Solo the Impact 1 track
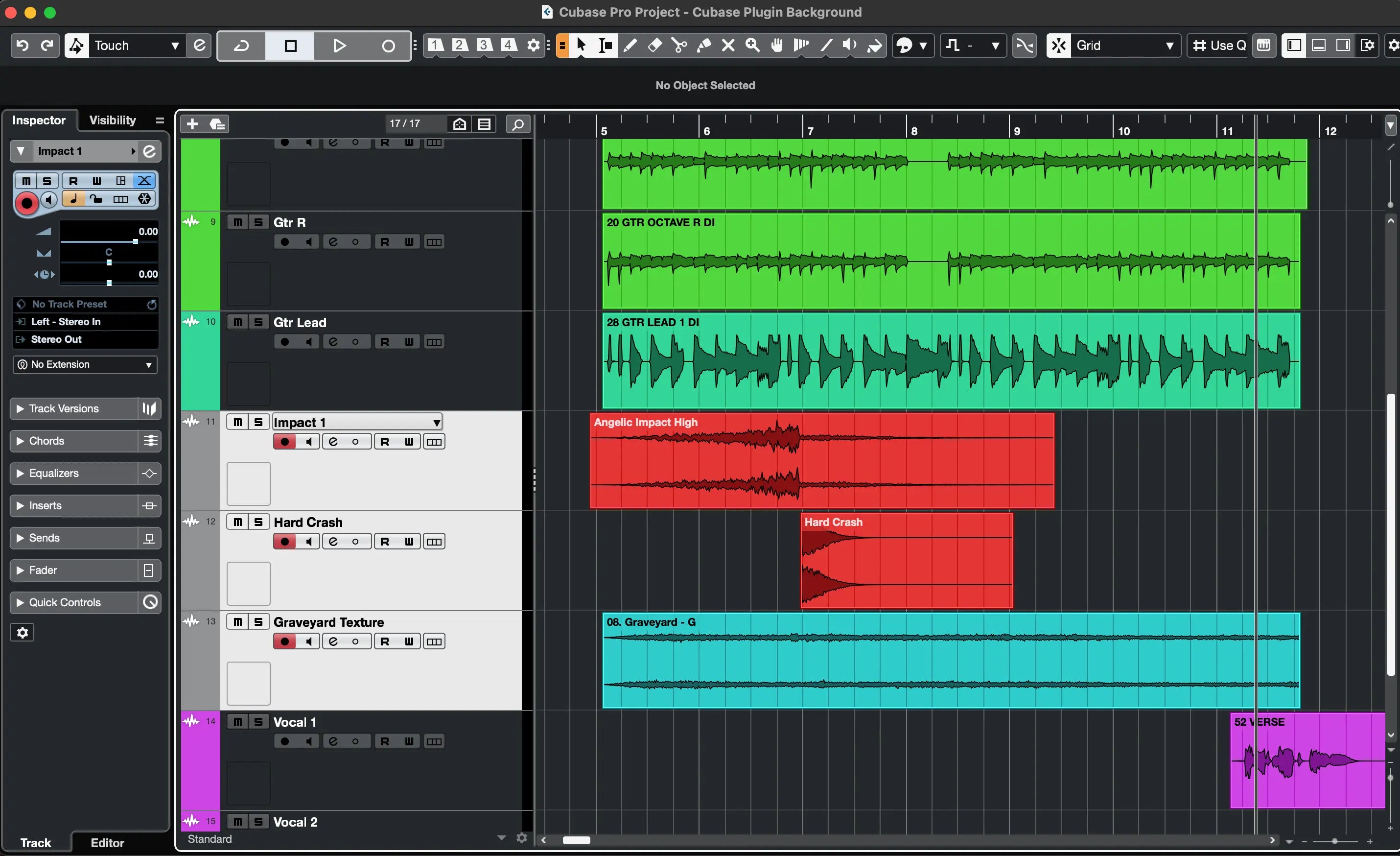 click(x=258, y=421)
